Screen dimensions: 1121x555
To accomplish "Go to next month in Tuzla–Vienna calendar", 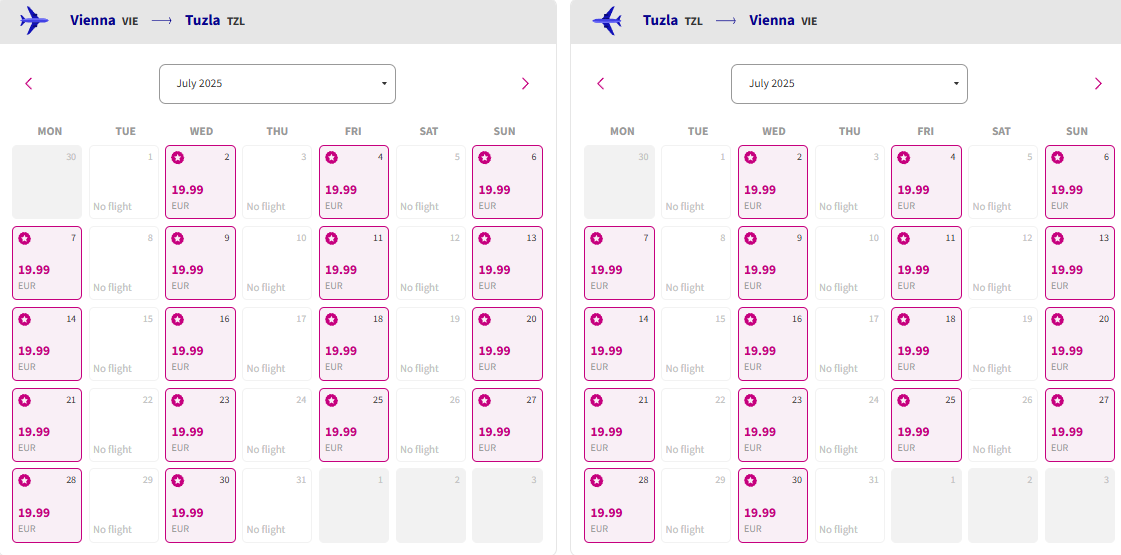I will click(x=1098, y=84).
